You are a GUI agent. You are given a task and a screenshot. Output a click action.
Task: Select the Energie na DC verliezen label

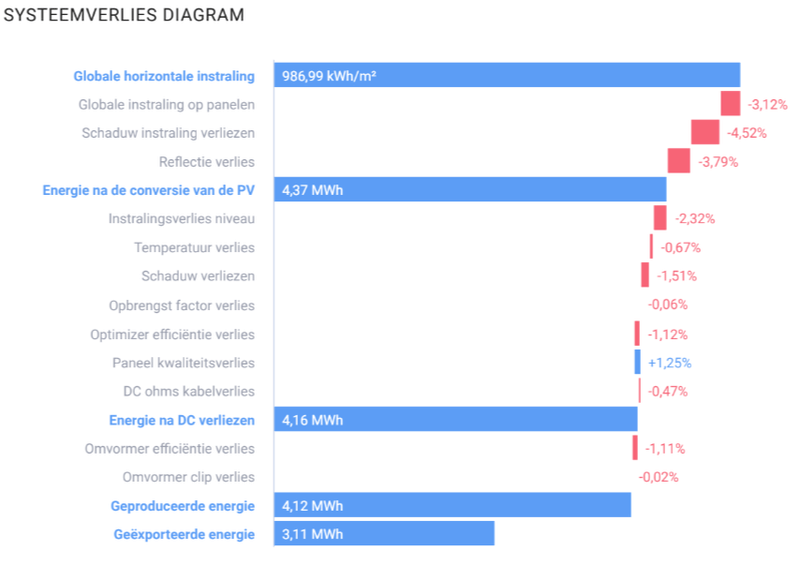point(181,420)
